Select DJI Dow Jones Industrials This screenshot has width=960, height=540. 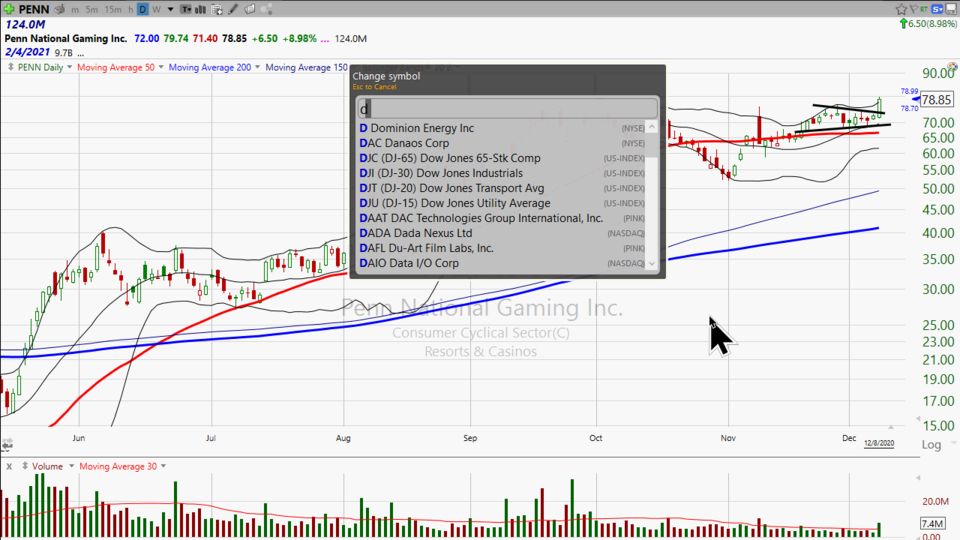[x=502, y=173]
